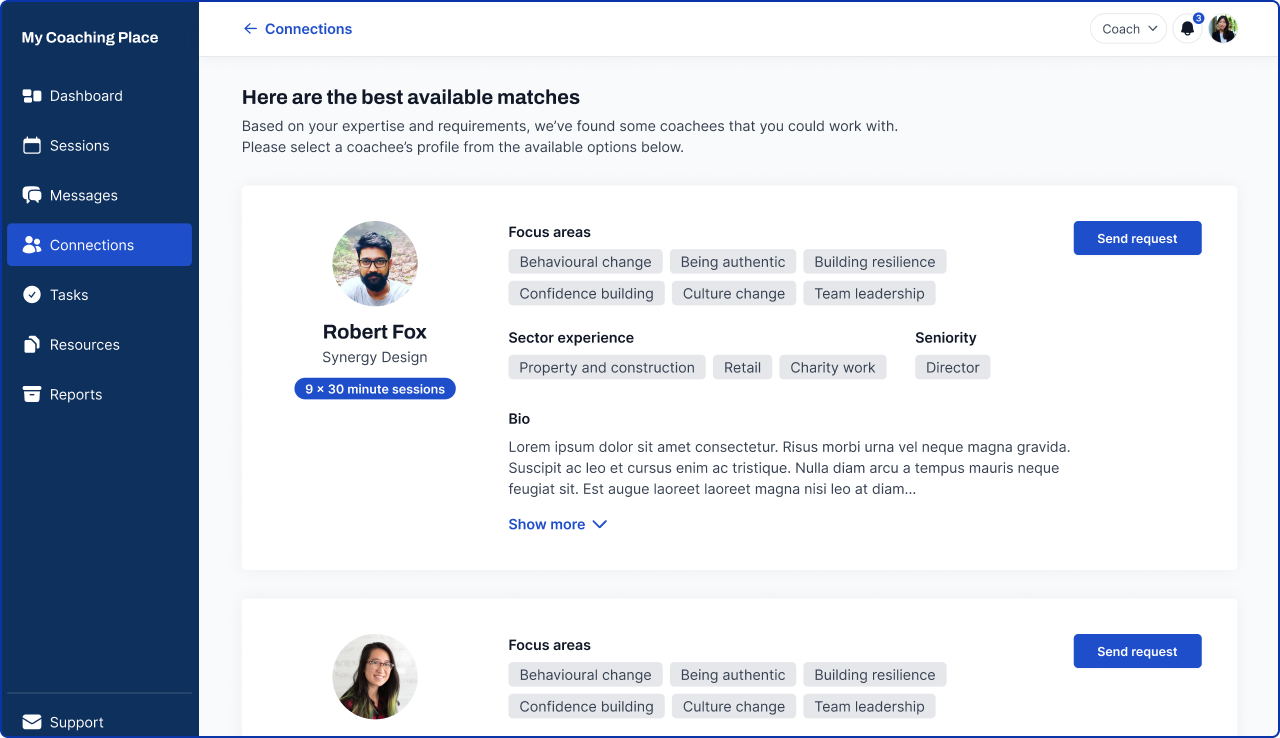The height and width of the screenshot is (738, 1280).
Task: Click the back arrow beside Connections
Action: (x=250, y=29)
